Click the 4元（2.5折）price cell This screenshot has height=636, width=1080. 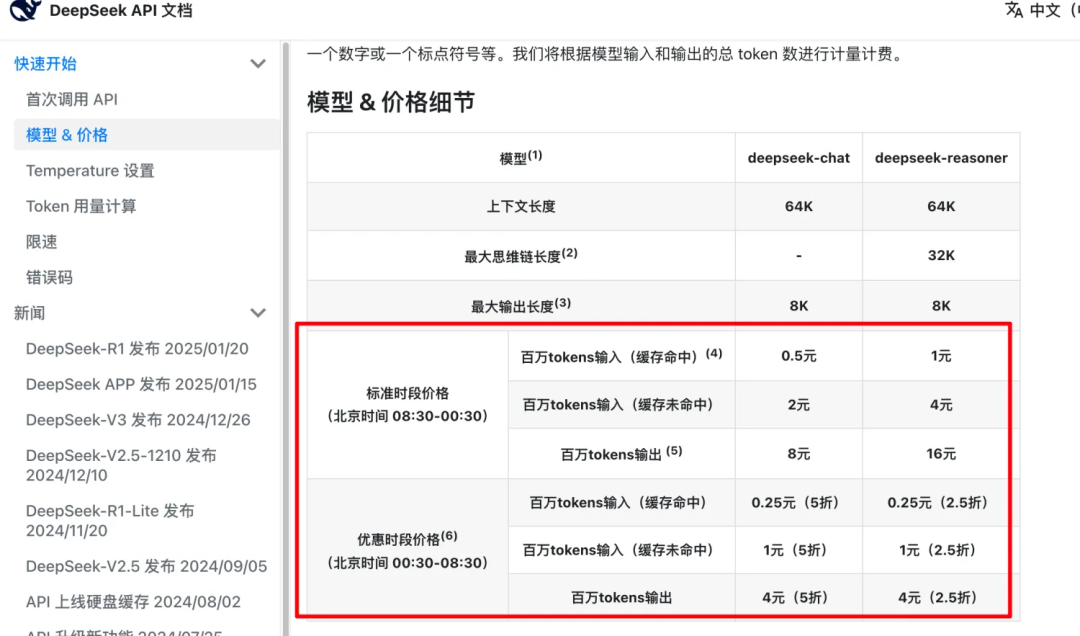941,597
